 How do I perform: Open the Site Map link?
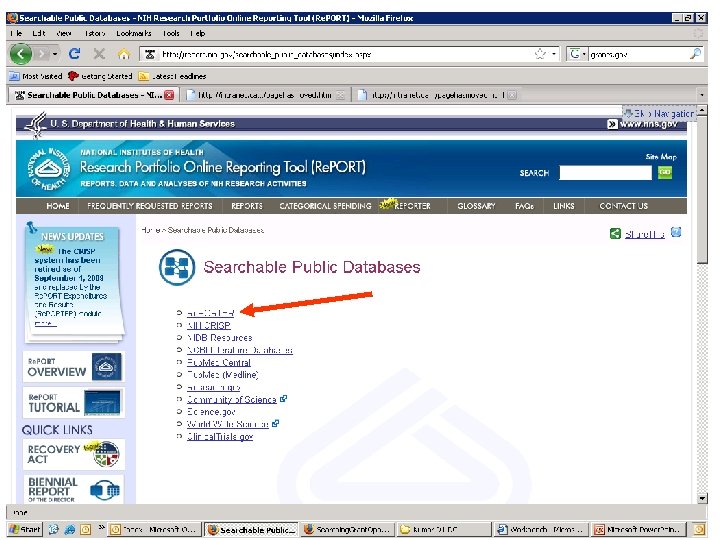point(661,157)
